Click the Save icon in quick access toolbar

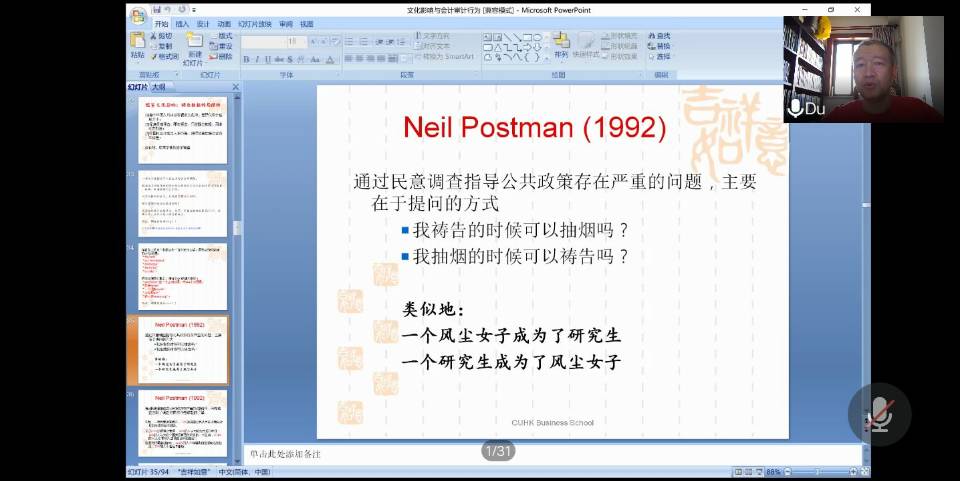point(157,9)
